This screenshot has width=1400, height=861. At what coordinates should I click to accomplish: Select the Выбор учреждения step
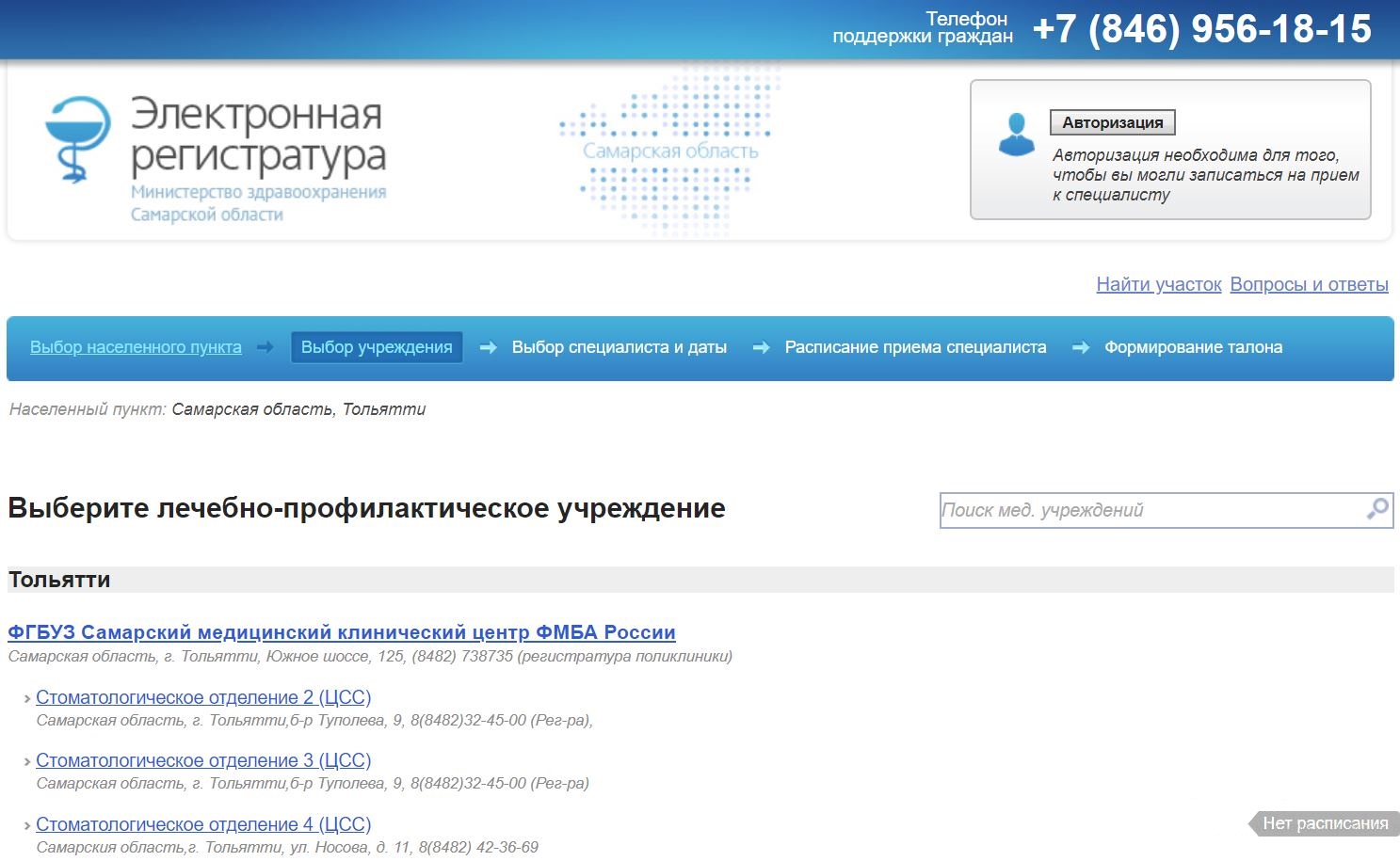click(377, 347)
